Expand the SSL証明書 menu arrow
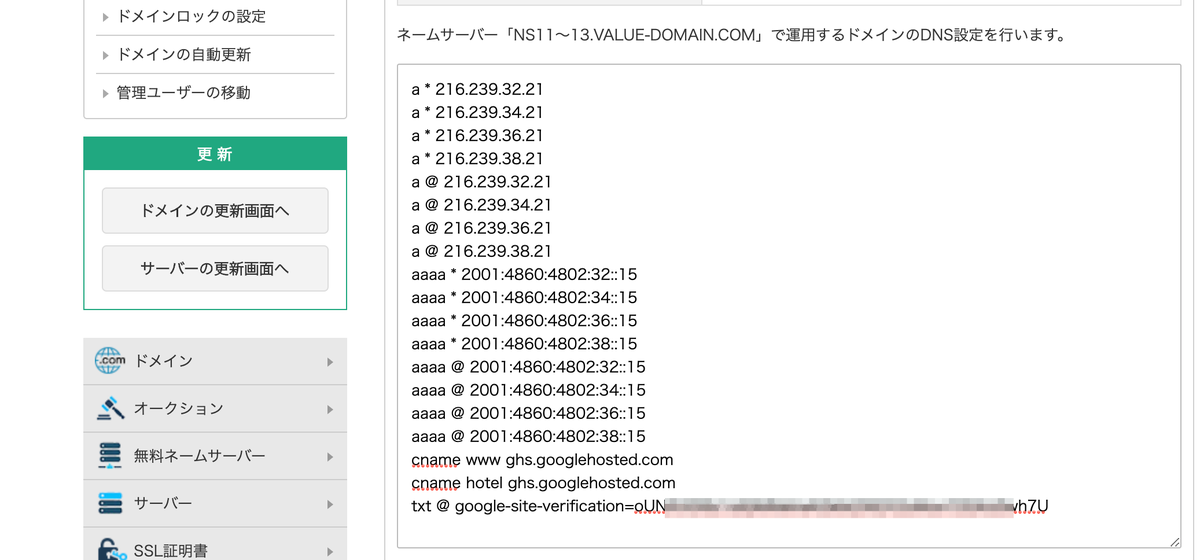The height and width of the screenshot is (560, 1200). (330, 550)
